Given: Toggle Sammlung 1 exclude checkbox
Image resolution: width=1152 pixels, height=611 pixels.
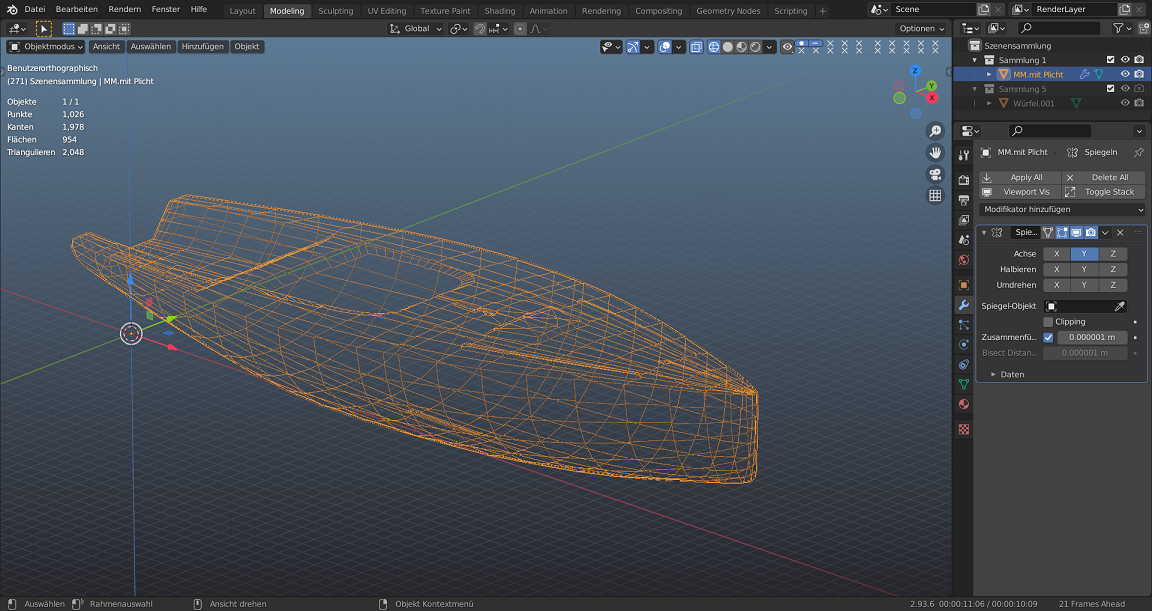Looking at the screenshot, I should tap(1110, 59).
